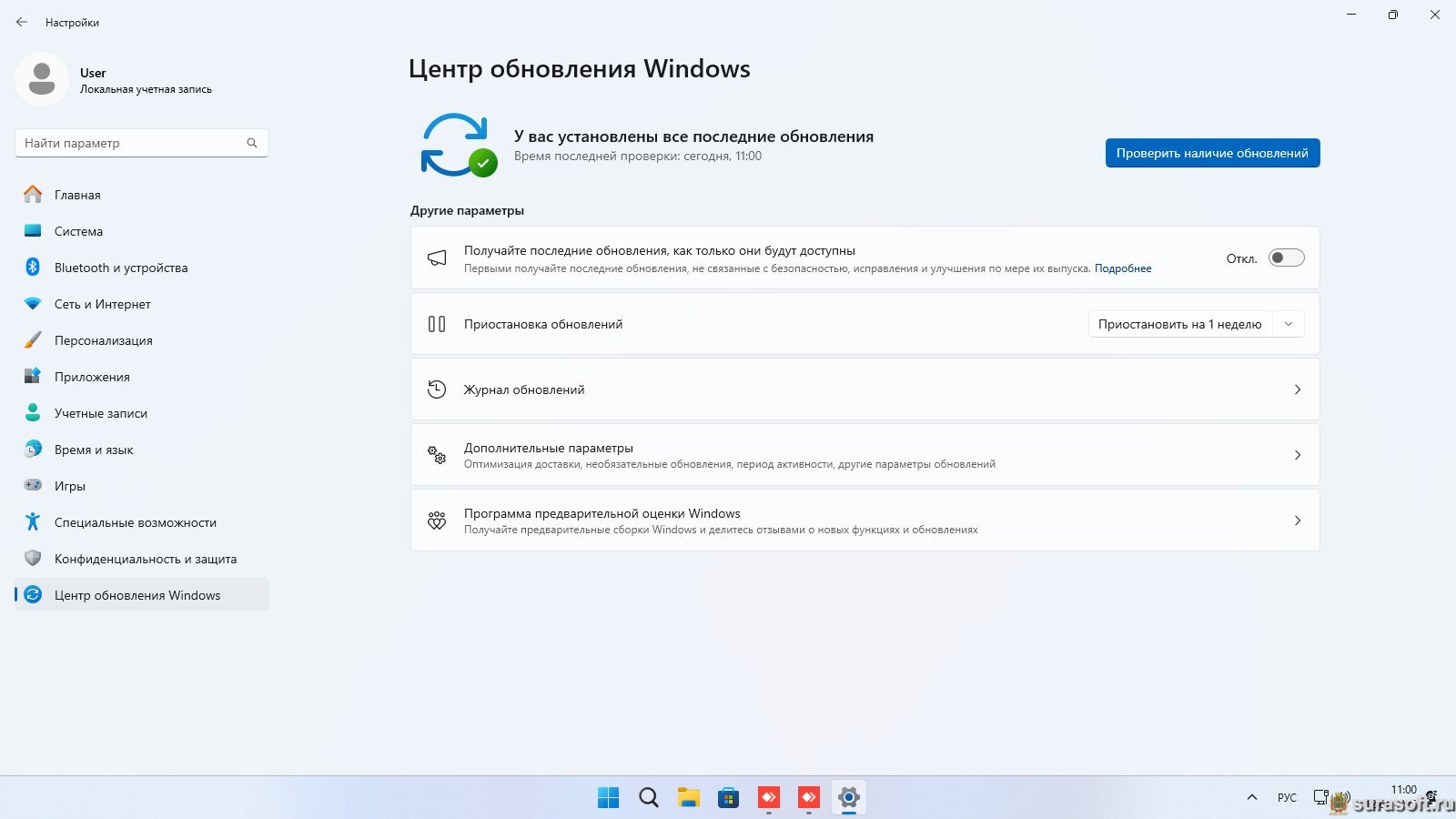Click the Система monitor icon
The image size is (1456, 819).
(33, 231)
